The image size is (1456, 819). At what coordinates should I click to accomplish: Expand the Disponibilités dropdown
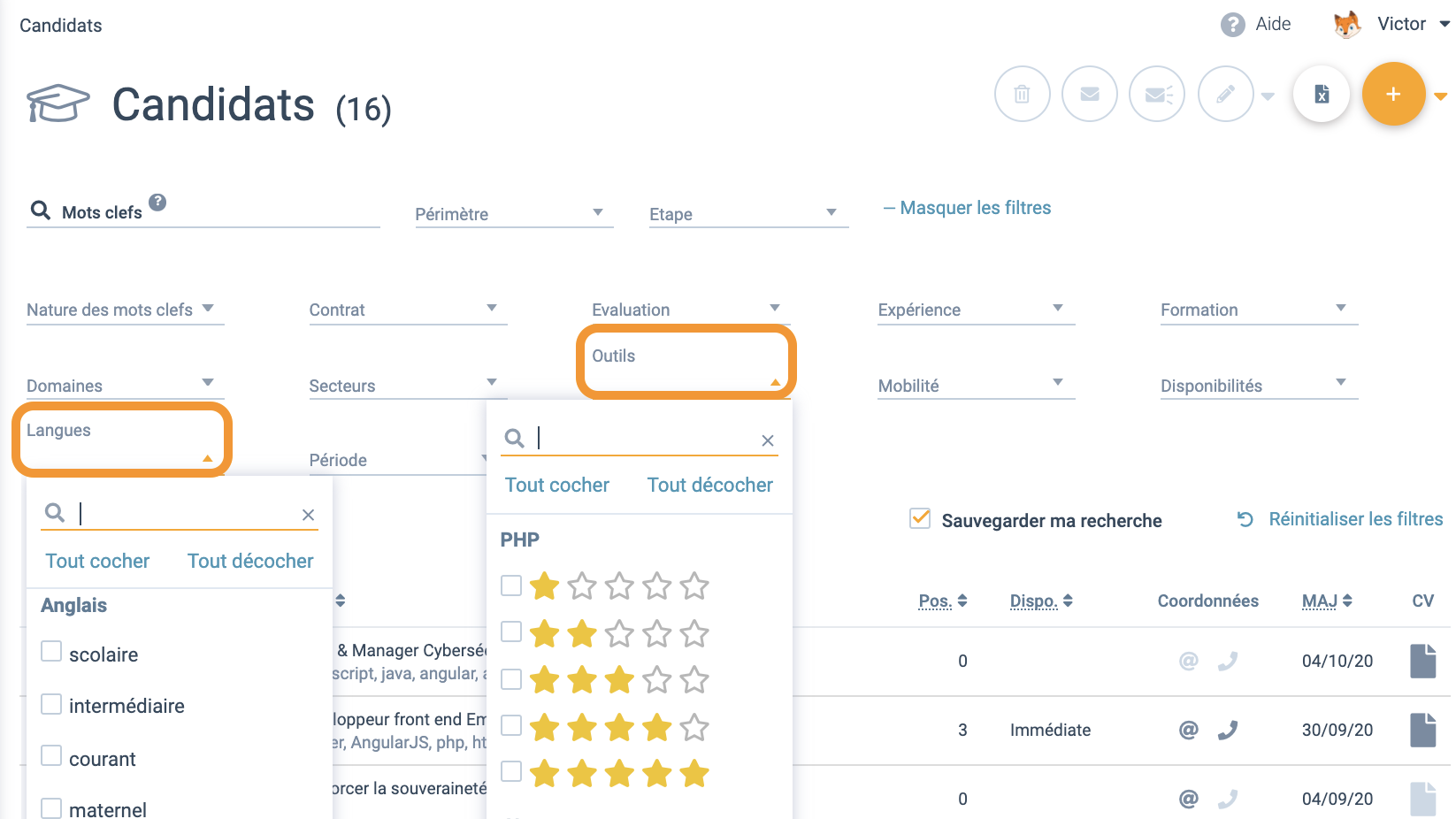[x=1259, y=386]
